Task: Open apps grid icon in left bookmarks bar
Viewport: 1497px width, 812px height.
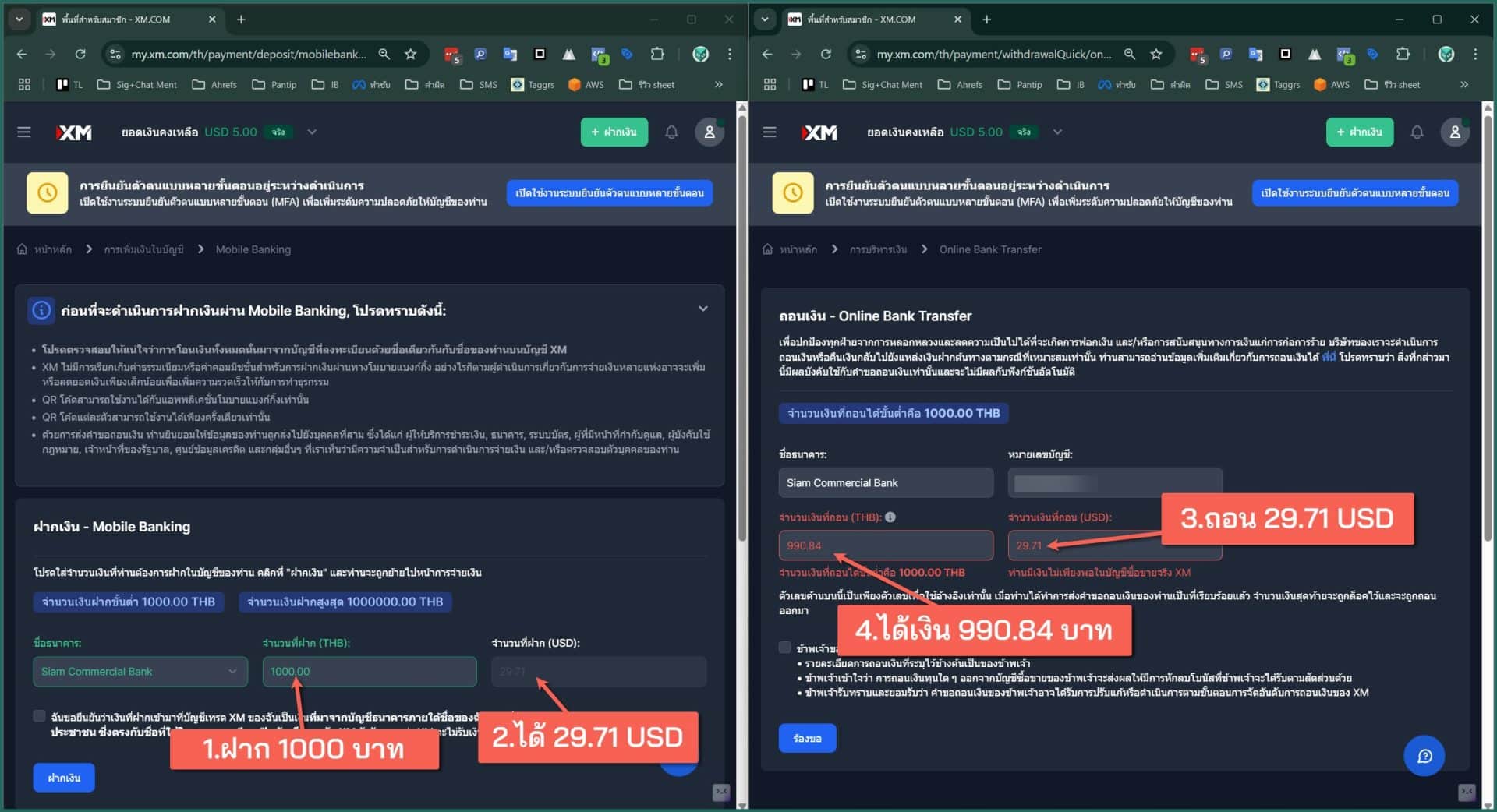Action: tap(24, 84)
